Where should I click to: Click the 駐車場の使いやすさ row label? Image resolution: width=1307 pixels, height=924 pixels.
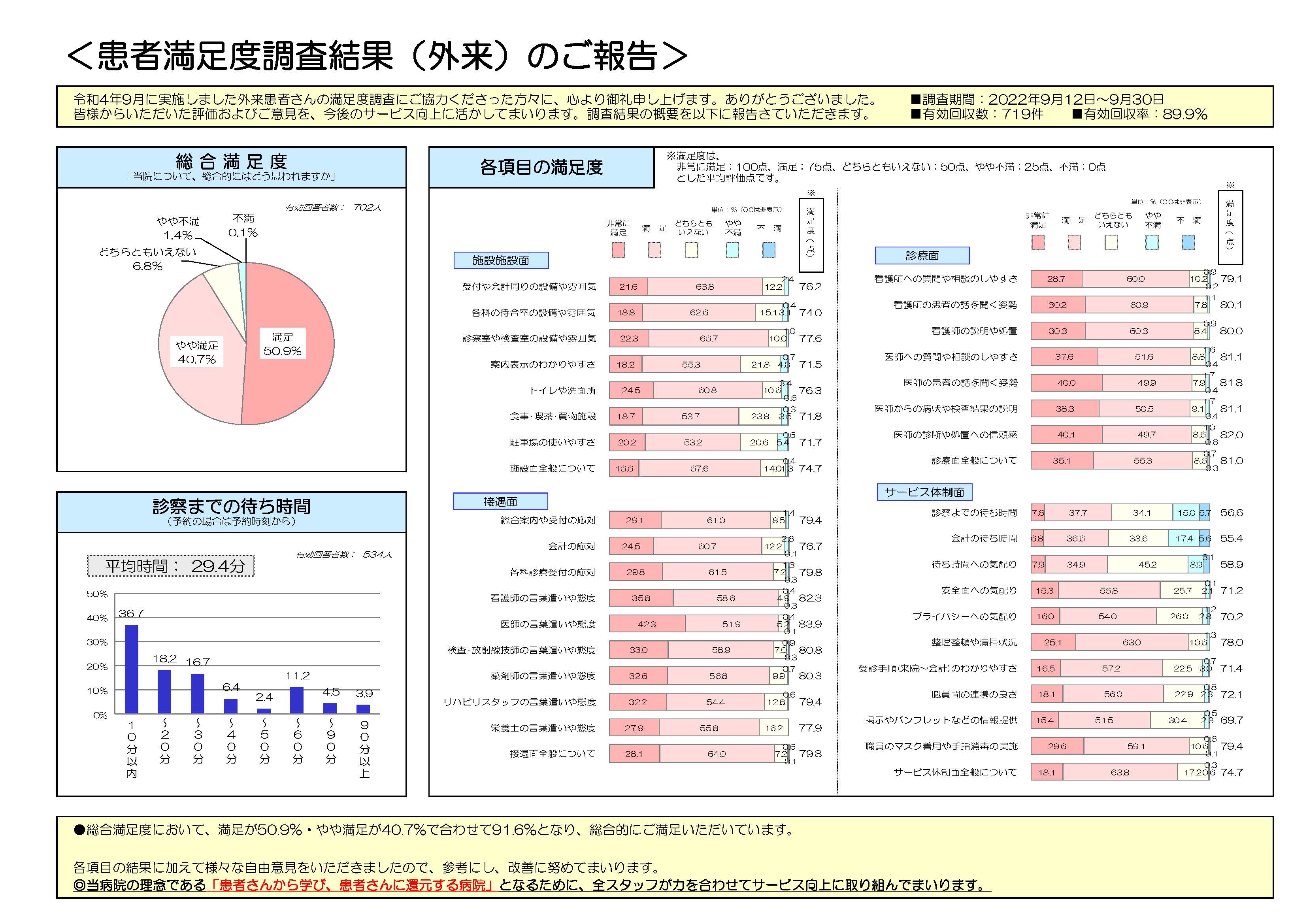[553, 442]
